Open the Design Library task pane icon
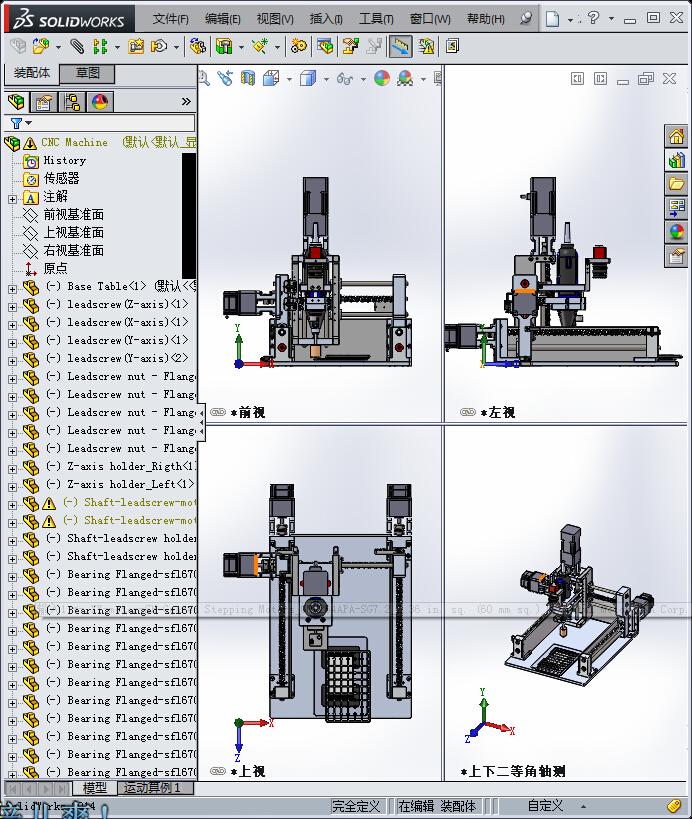The image size is (692, 819). point(676,160)
